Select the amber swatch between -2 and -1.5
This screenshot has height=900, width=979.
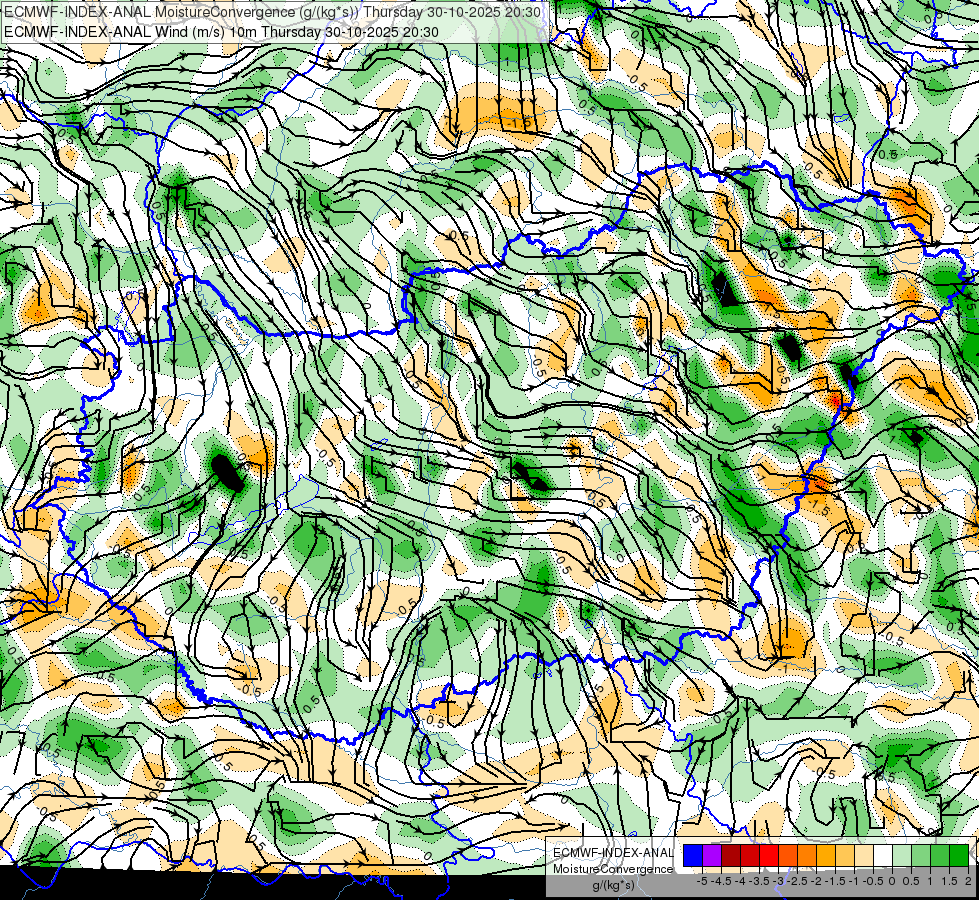pyautogui.click(x=826, y=856)
